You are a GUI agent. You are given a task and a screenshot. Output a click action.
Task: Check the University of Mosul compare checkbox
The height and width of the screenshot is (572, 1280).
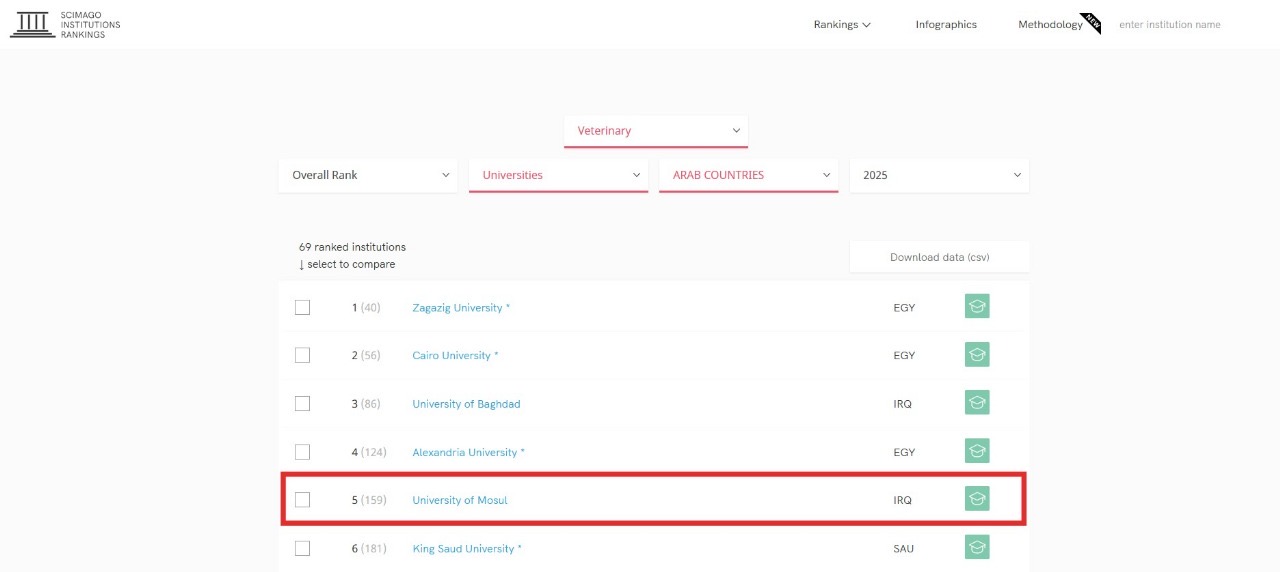[x=303, y=500]
